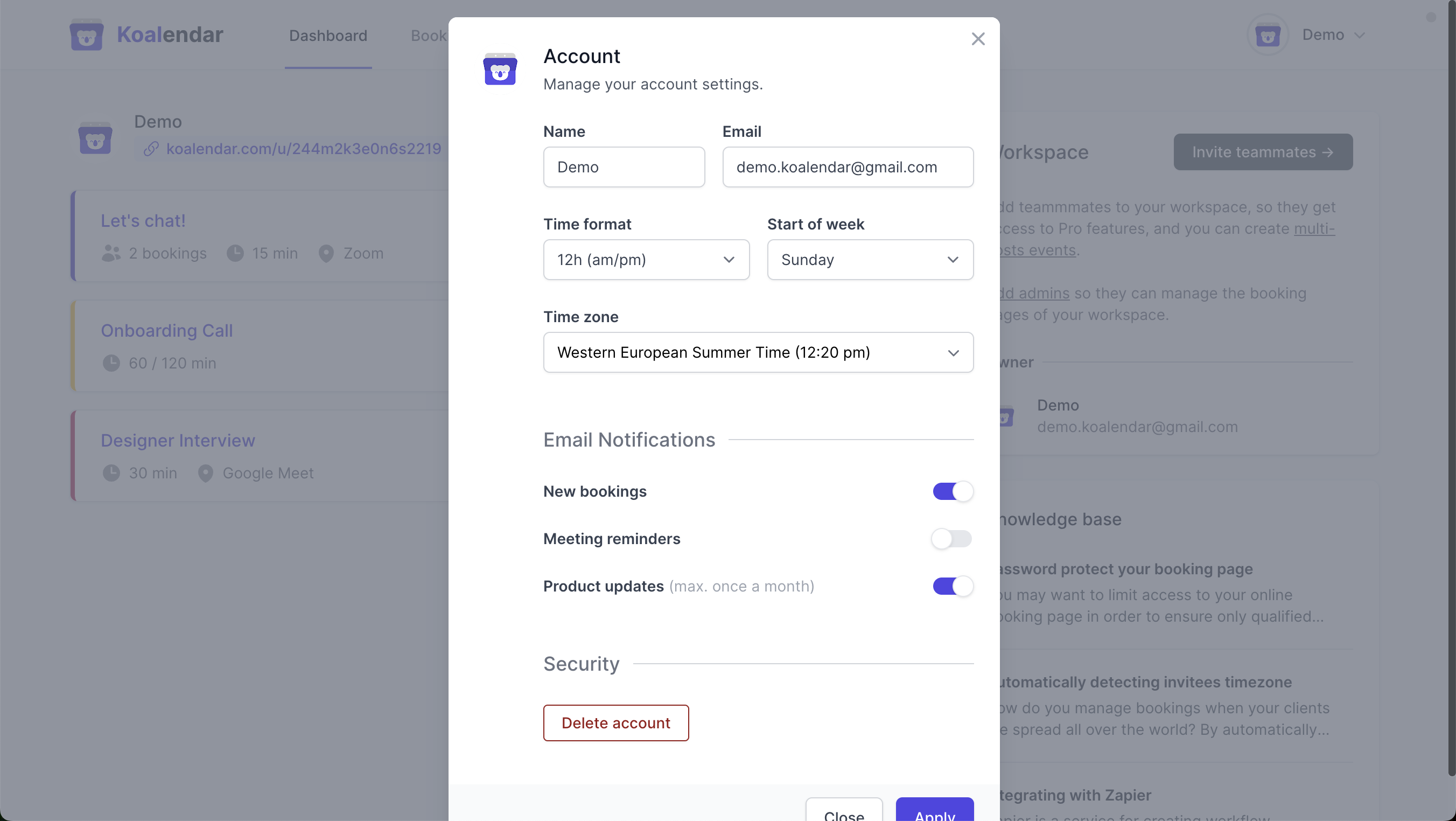Switch to the Dashboard tab
Viewport: 1456px width, 821px height.
point(328,36)
